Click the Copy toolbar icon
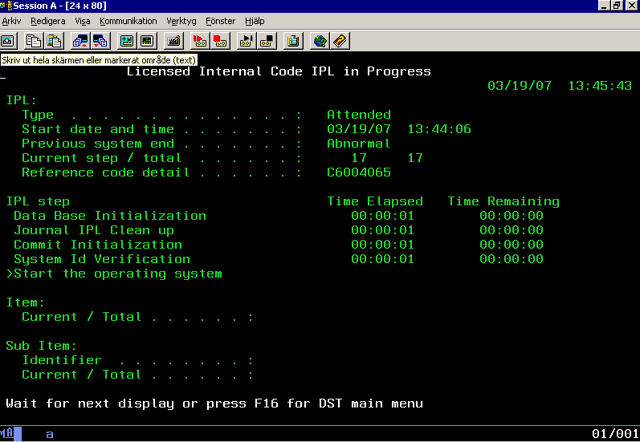640x442 pixels. click(x=33, y=41)
